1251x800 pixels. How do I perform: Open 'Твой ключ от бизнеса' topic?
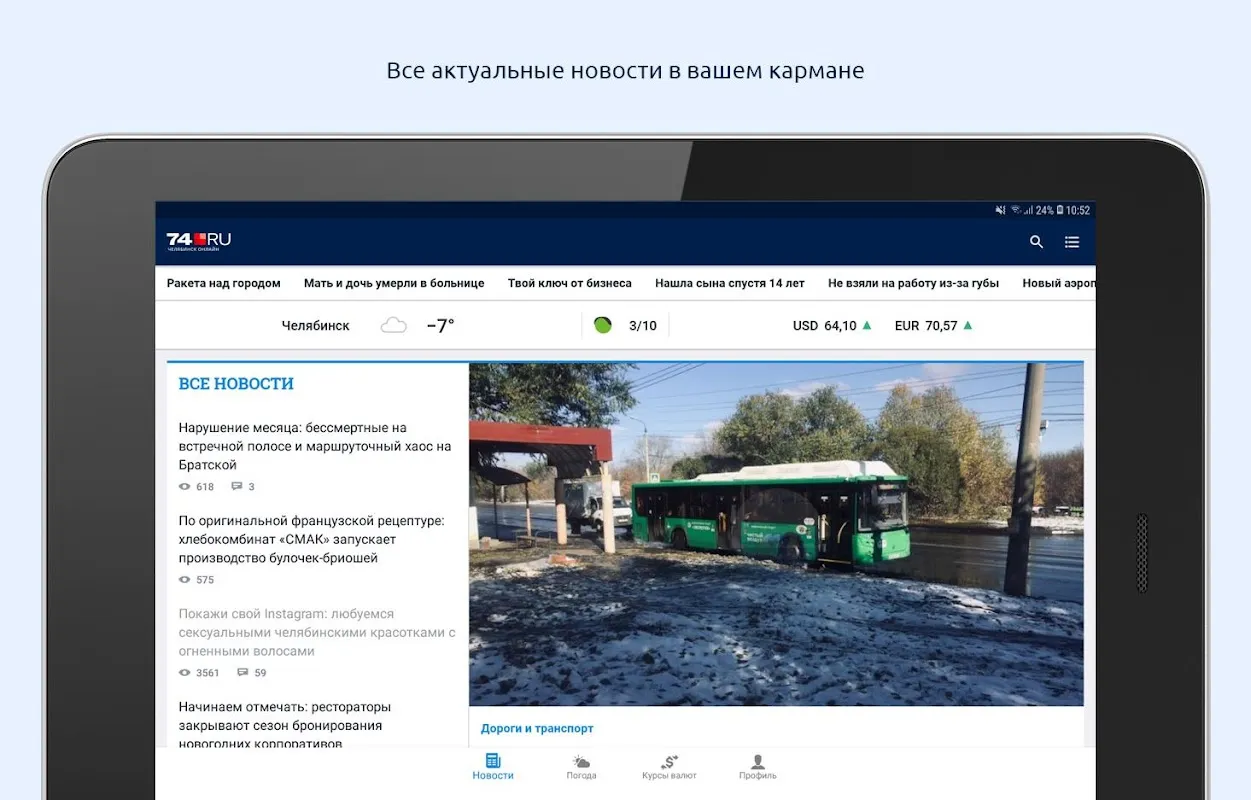pos(569,283)
